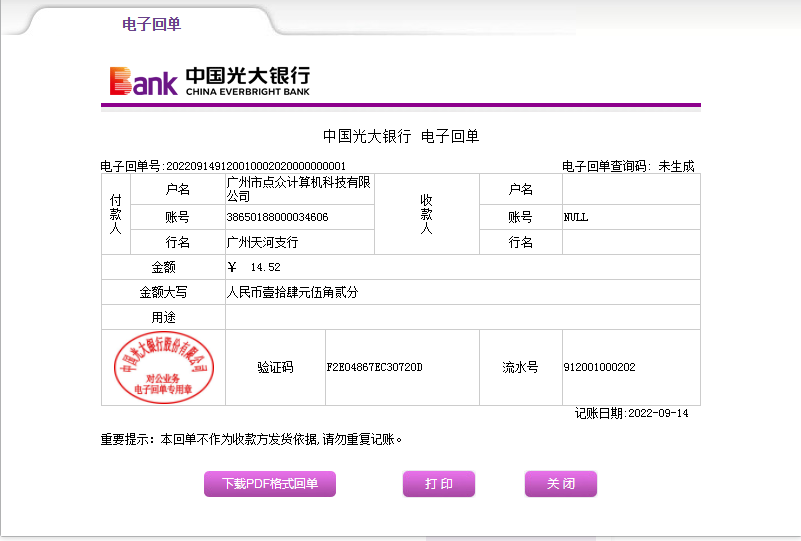Click the China Everbright Bank logo
Screen dimensions: 801x541
[x=210, y=81]
